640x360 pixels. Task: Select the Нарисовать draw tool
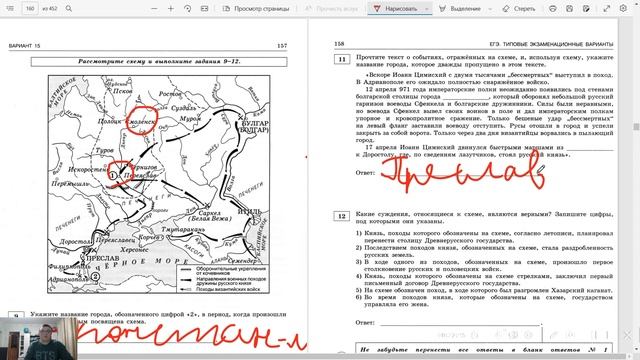[x=395, y=9]
